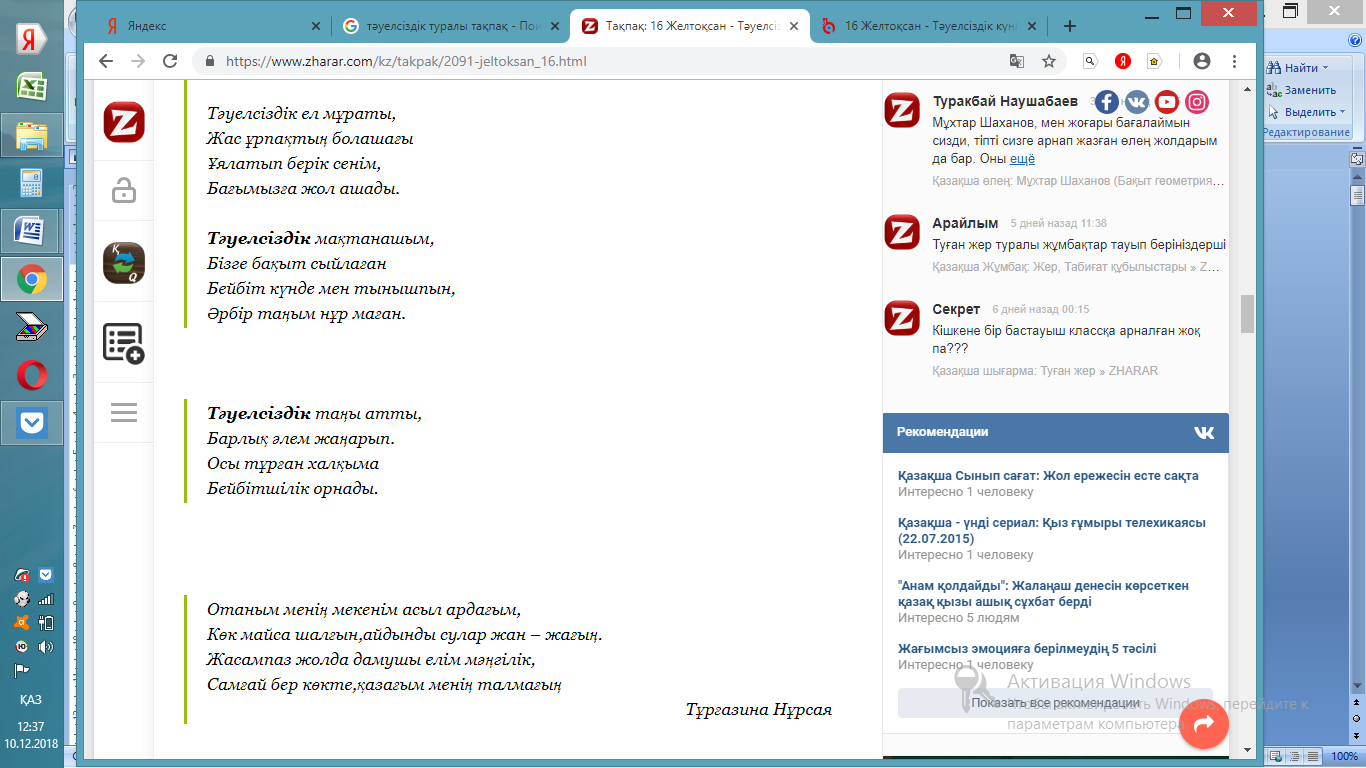Open the K-Q converter icon in sidebar
This screenshot has height=768, width=1366.
(124, 264)
